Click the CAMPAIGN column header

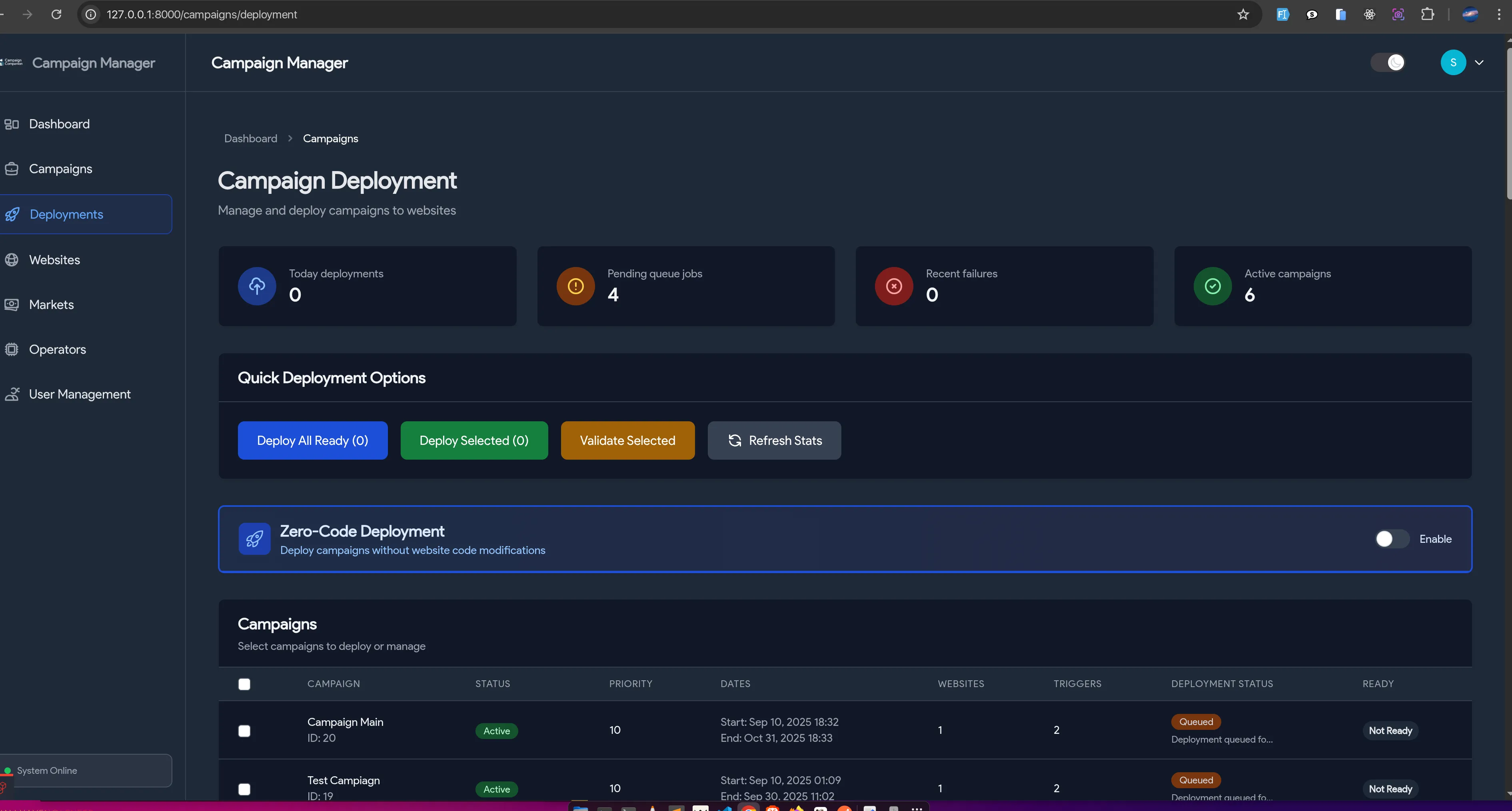pyautogui.click(x=334, y=683)
